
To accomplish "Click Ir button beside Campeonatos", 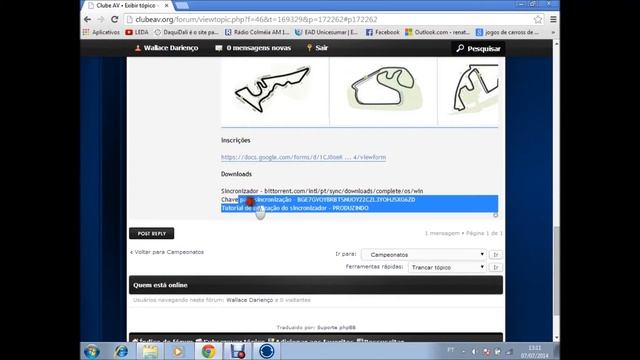I will click(x=496, y=255).
